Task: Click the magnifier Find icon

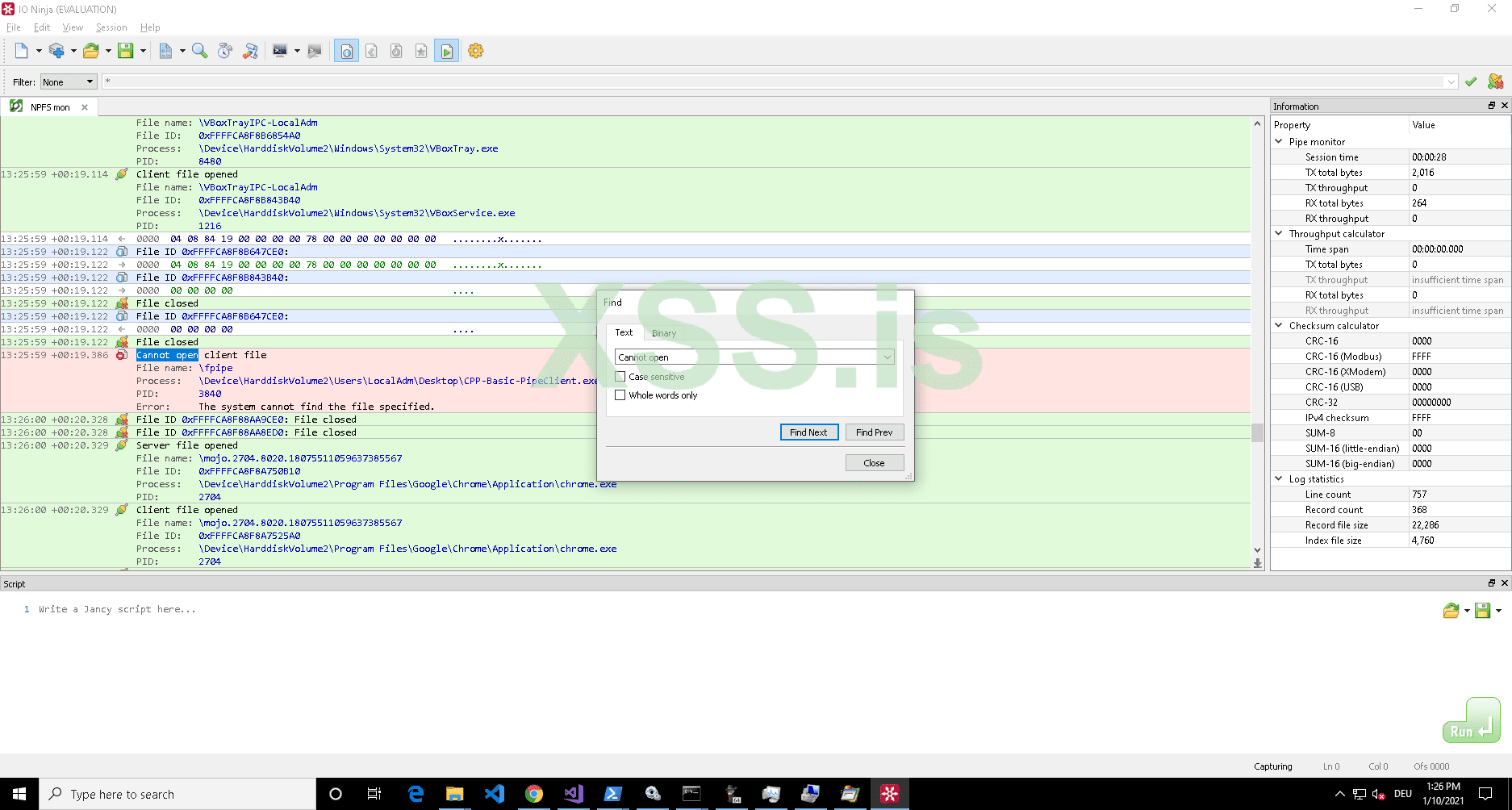Action: pos(199,51)
